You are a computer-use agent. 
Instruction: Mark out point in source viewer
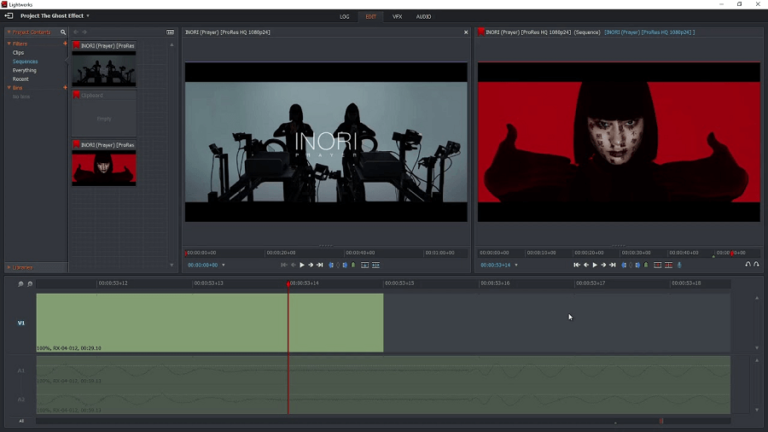345,265
